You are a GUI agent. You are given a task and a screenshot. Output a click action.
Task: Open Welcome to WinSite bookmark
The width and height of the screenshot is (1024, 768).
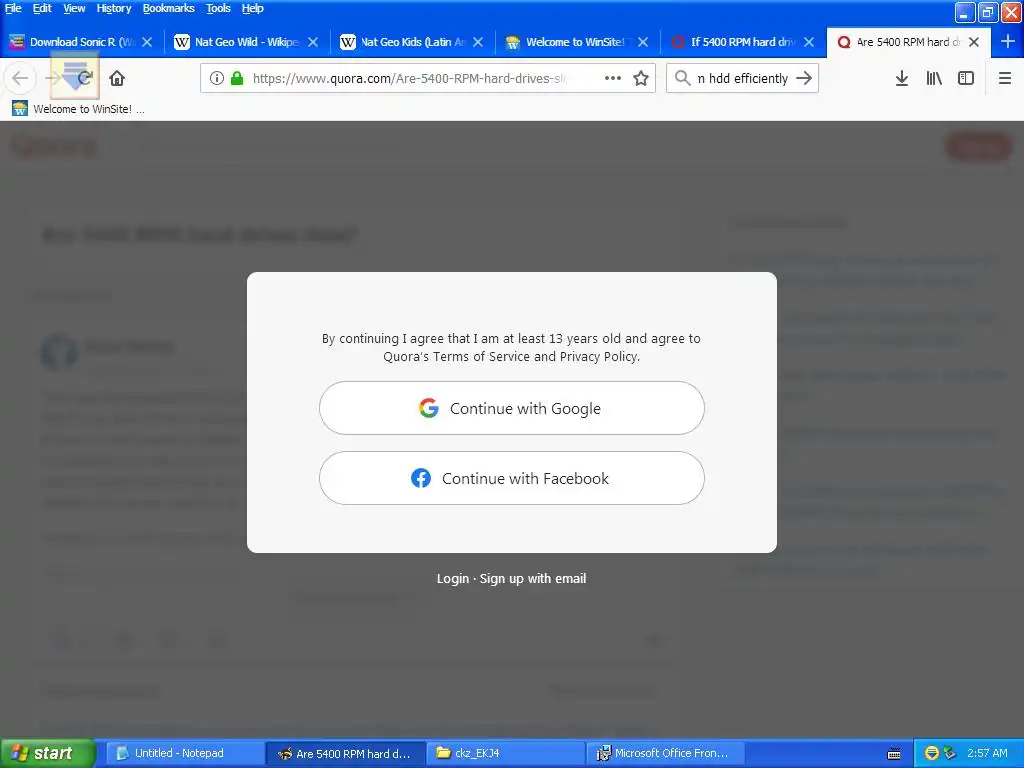pyautogui.click(x=78, y=109)
